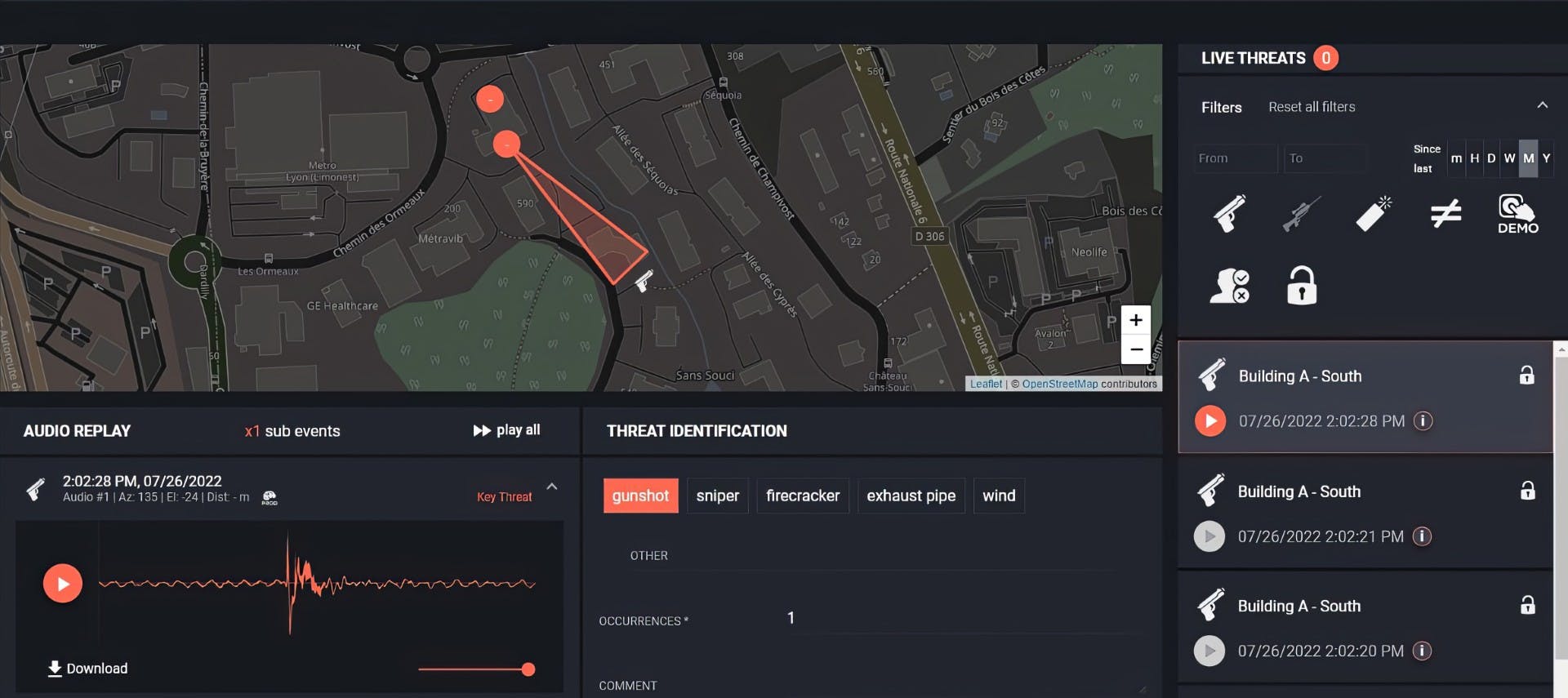1568x698 pixels.
Task: Click the gun icon of 2:02:21 PM threat
Action: (x=1211, y=490)
